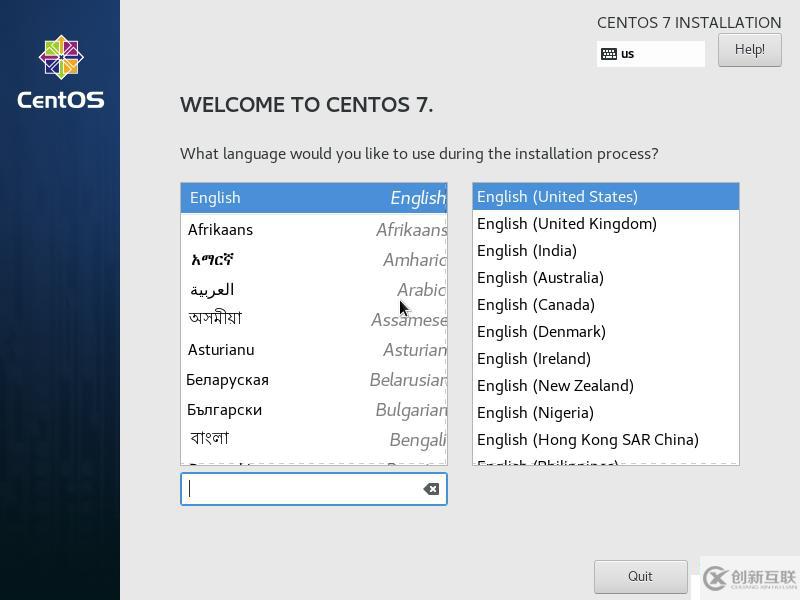Select Belarusian language row
Viewport: 800px width, 600px height.
tap(313, 380)
